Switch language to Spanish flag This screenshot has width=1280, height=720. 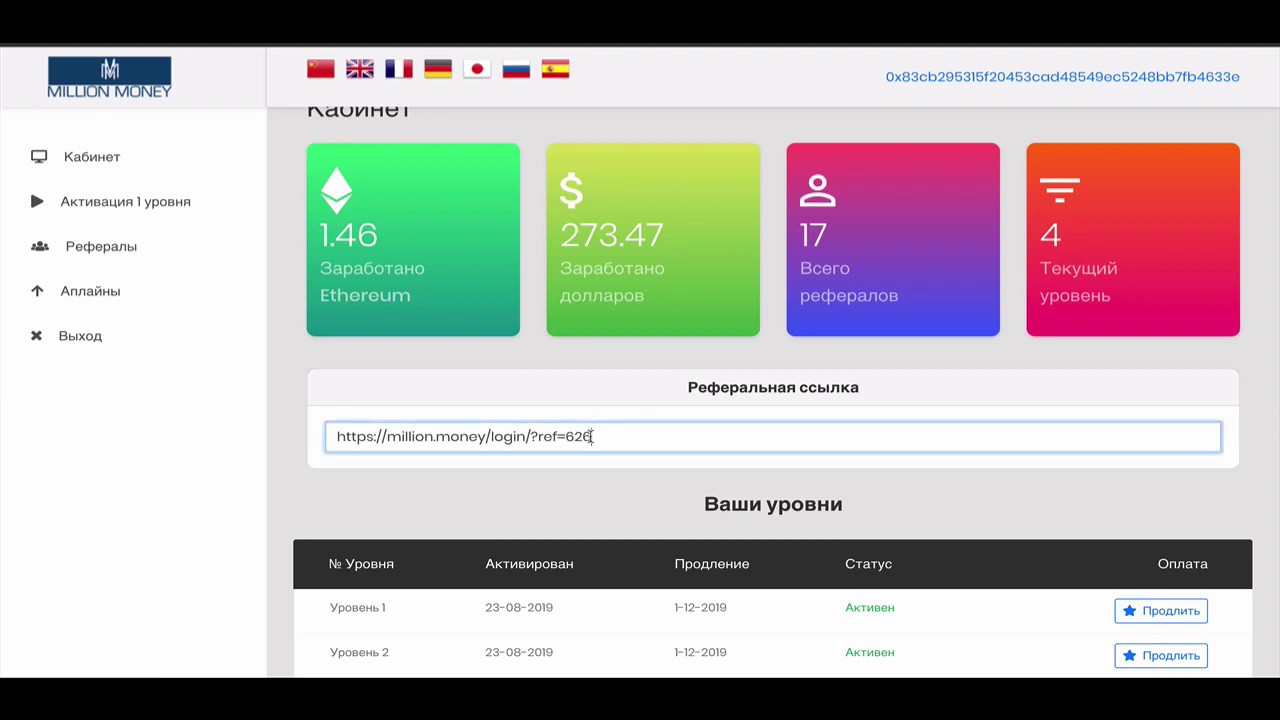[555, 69]
